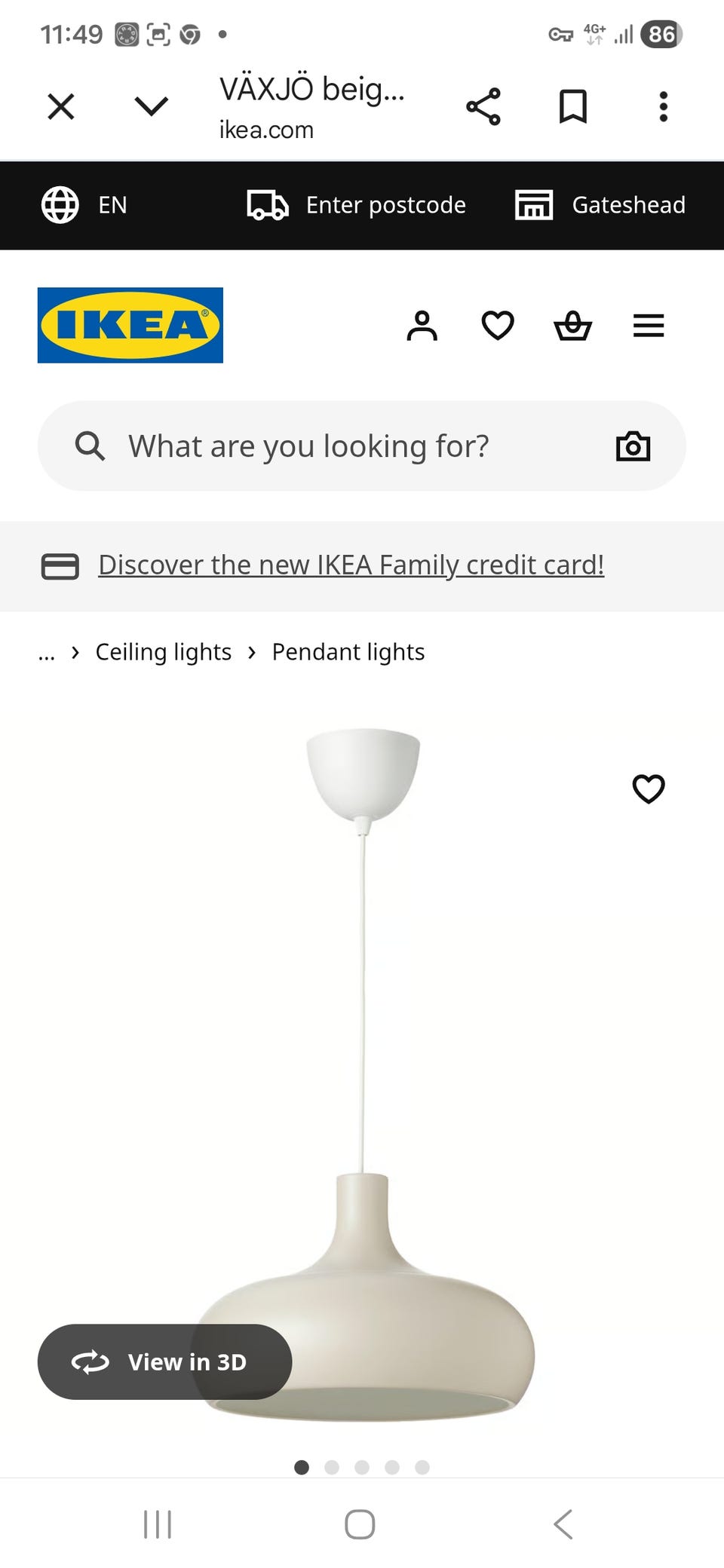Click View in 3D button

click(x=164, y=1361)
